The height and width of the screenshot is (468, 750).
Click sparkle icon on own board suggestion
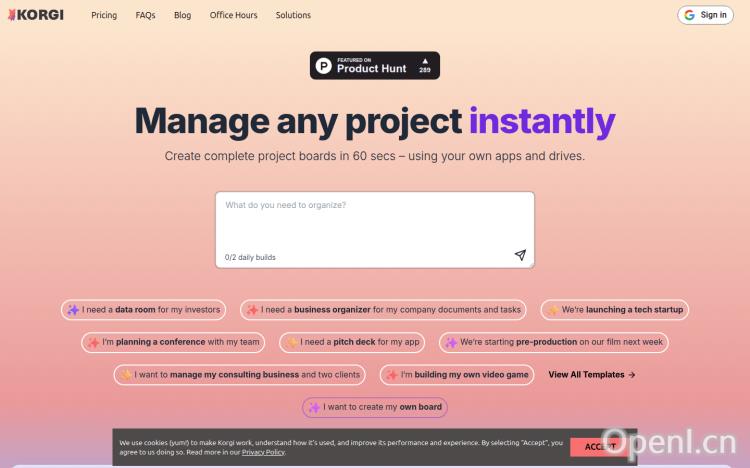pos(314,407)
